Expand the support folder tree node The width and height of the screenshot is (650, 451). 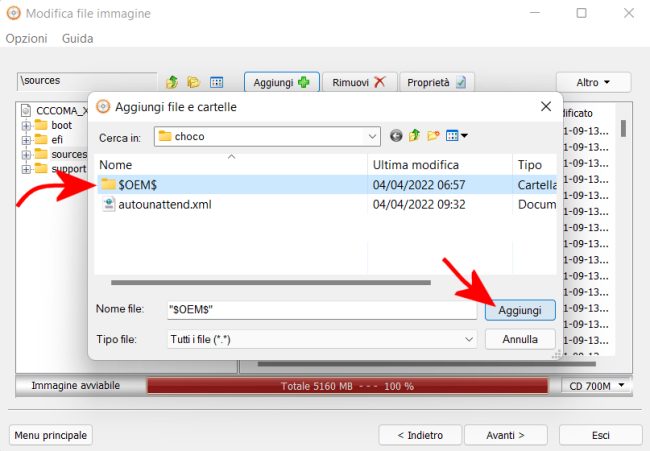tap(26, 169)
